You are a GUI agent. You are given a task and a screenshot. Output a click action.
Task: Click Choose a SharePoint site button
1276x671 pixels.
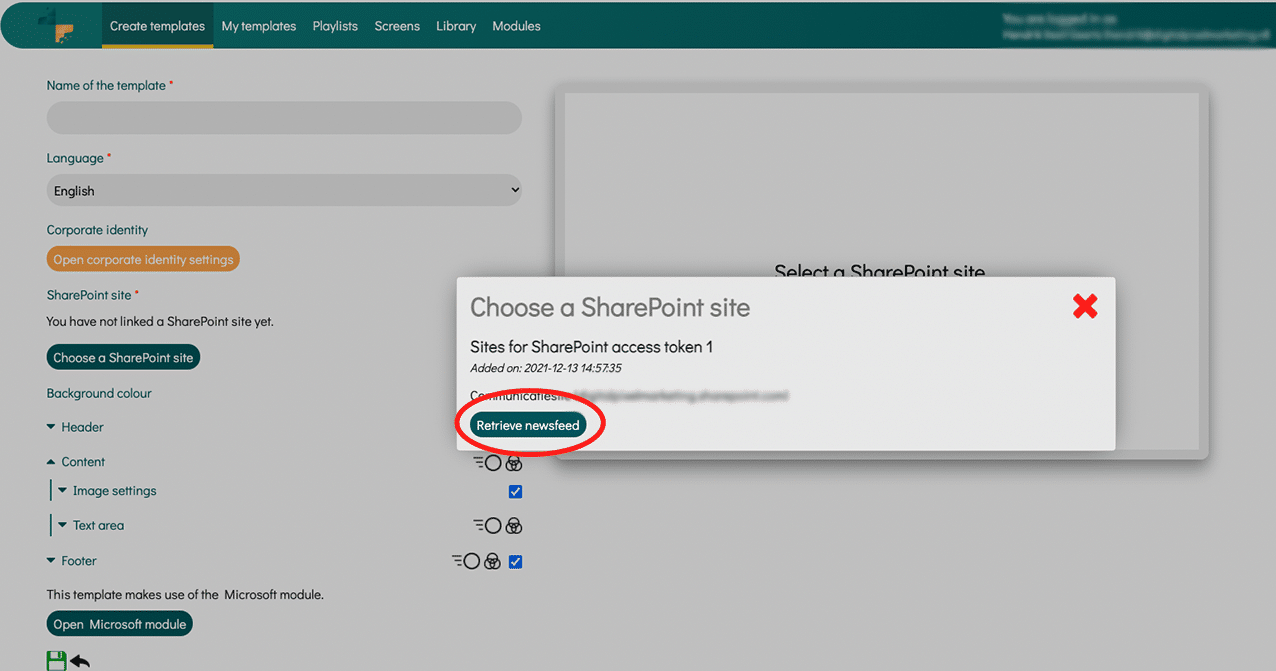[123, 357]
